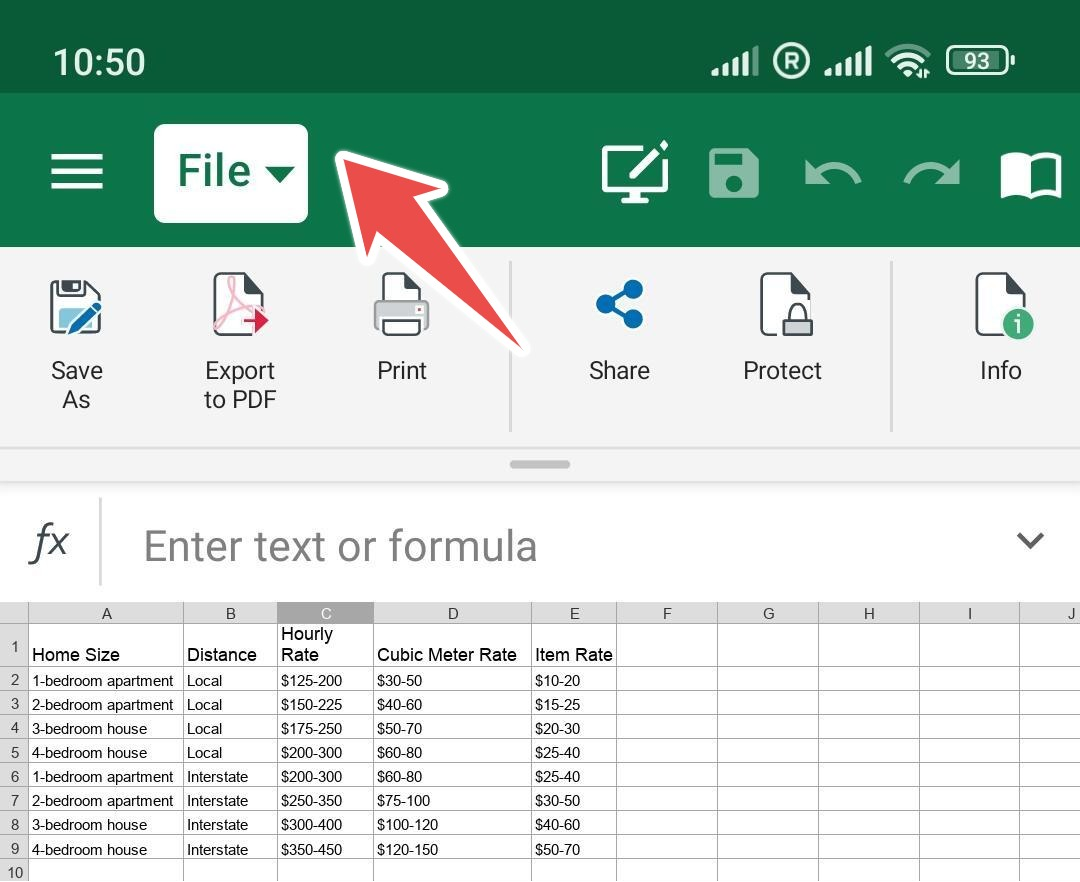Screen dimensions: 1080x882
Task: Print the spreadsheet
Action: (x=402, y=328)
